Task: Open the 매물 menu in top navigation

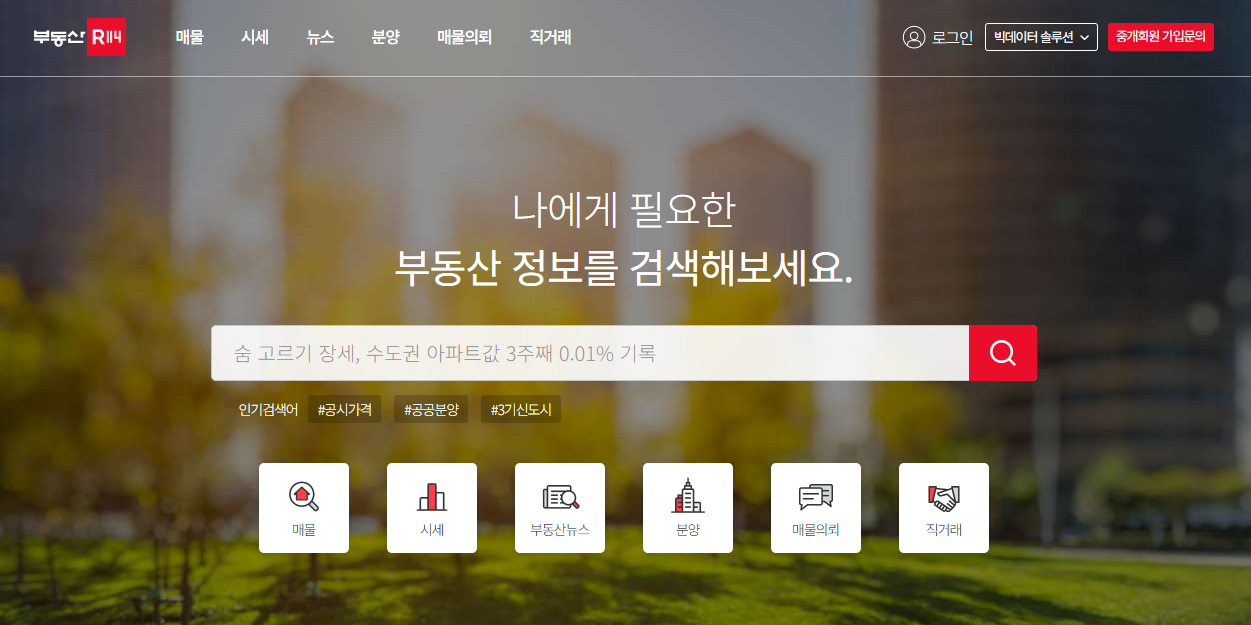Action: (x=190, y=37)
